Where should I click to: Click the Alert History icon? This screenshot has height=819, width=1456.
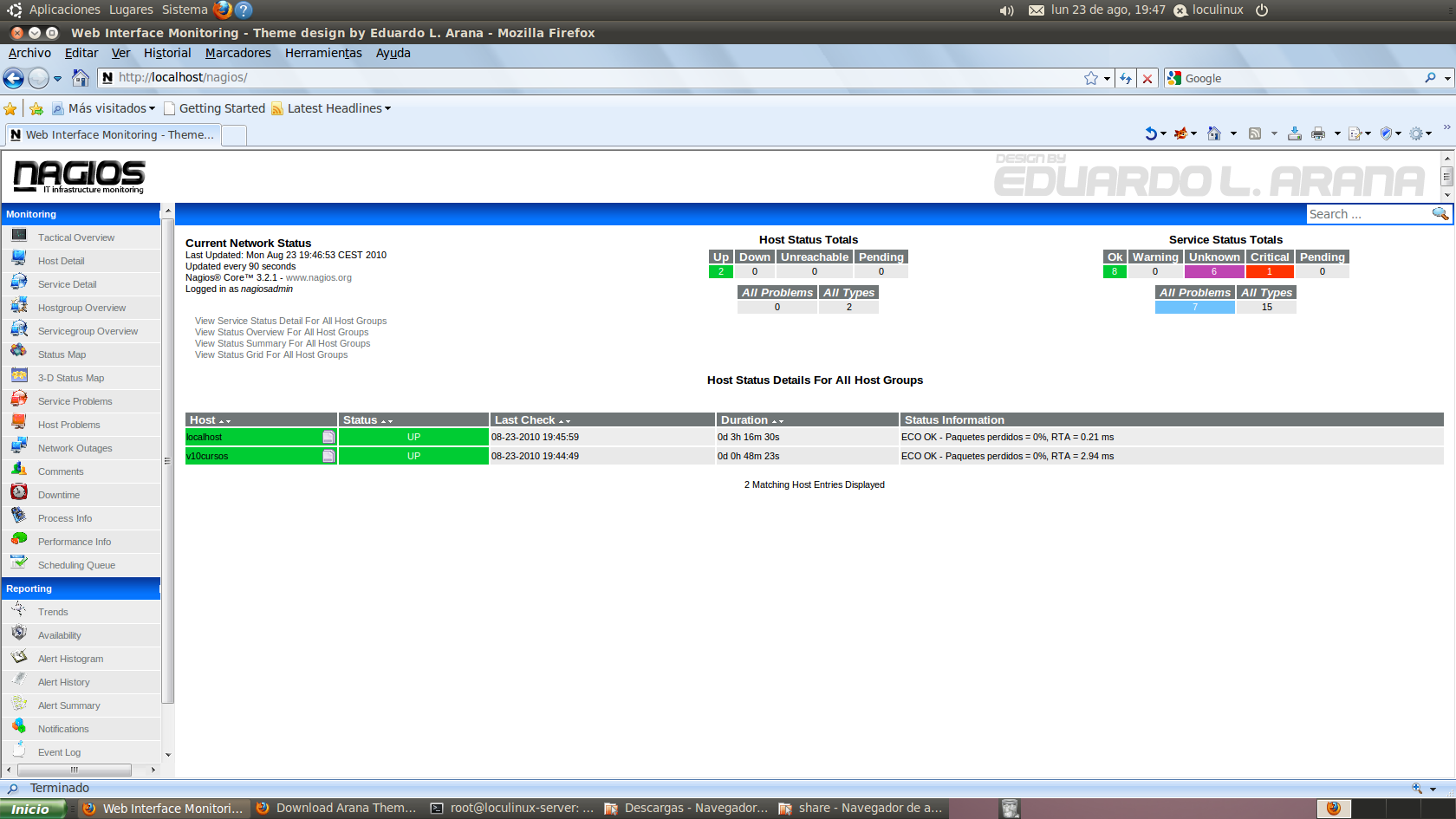pyautogui.click(x=19, y=680)
